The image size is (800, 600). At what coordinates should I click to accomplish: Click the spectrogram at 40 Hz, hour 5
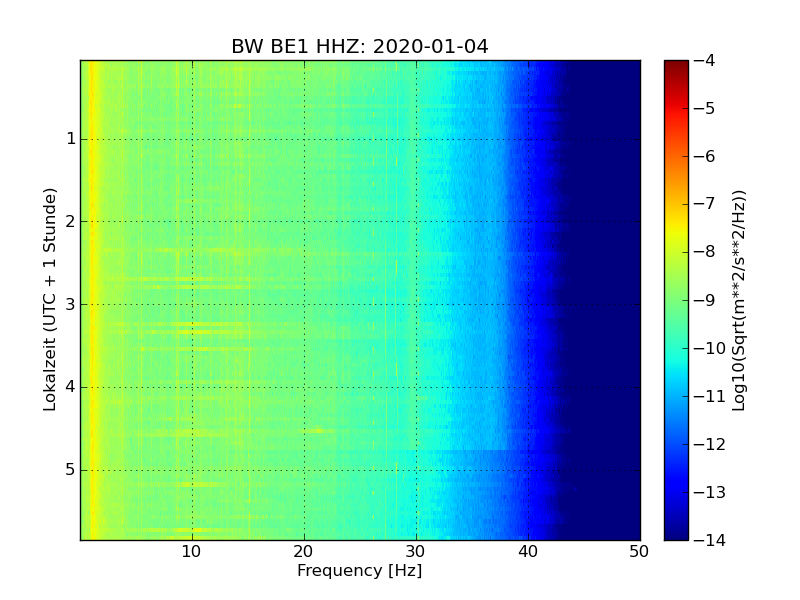coord(529,470)
